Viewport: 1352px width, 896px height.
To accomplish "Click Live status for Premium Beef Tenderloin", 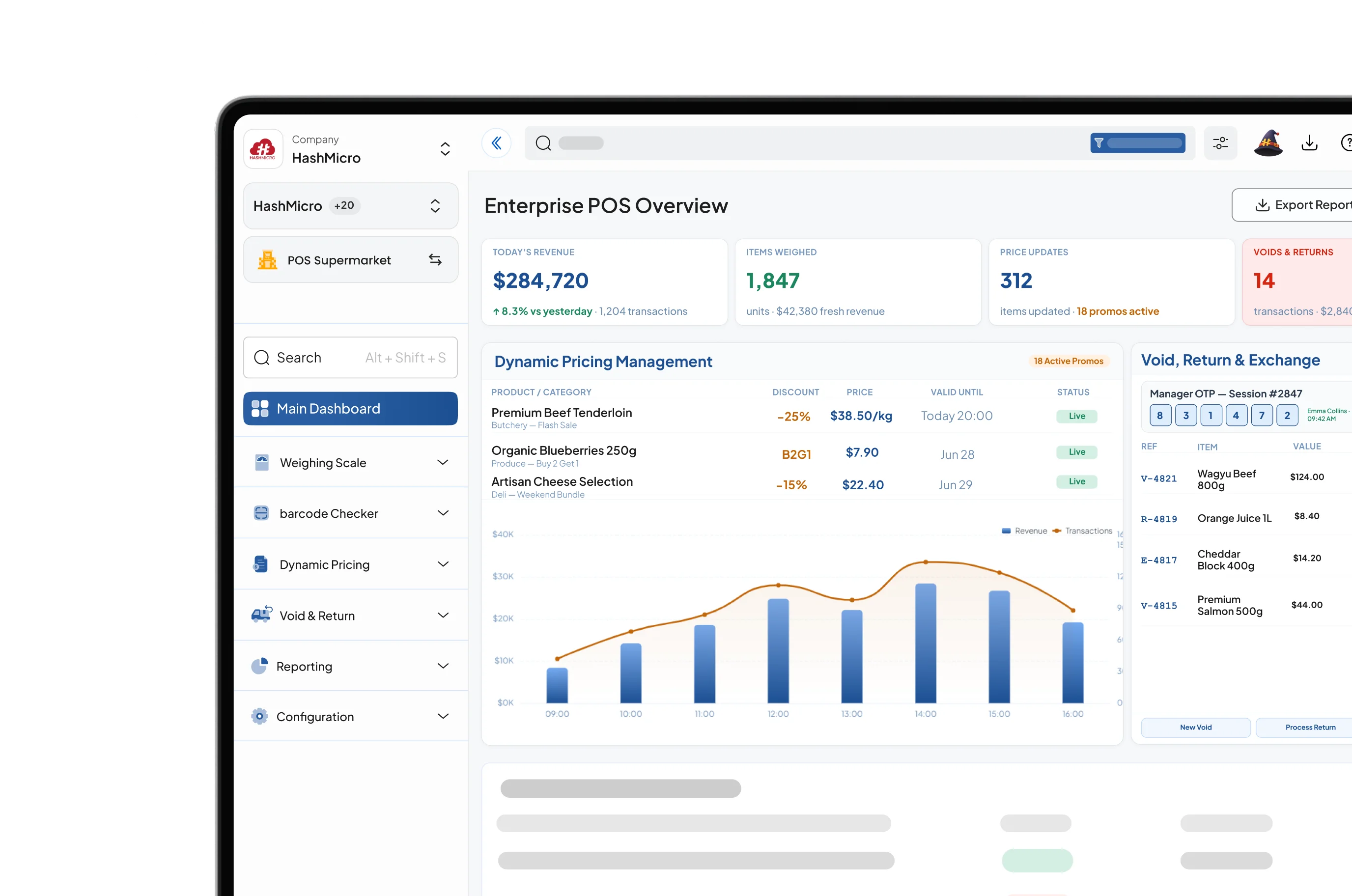I will click(1076, 416).
